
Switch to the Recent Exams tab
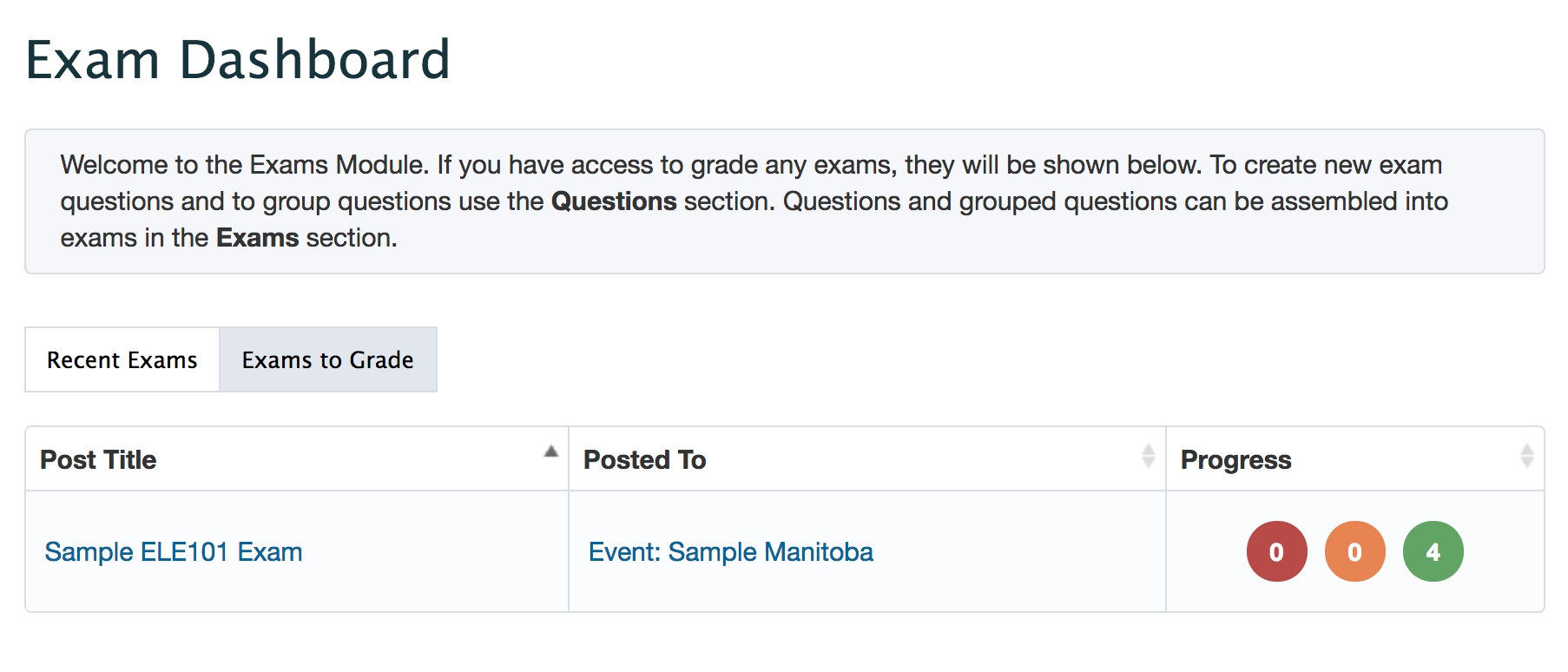click(122, 359)
